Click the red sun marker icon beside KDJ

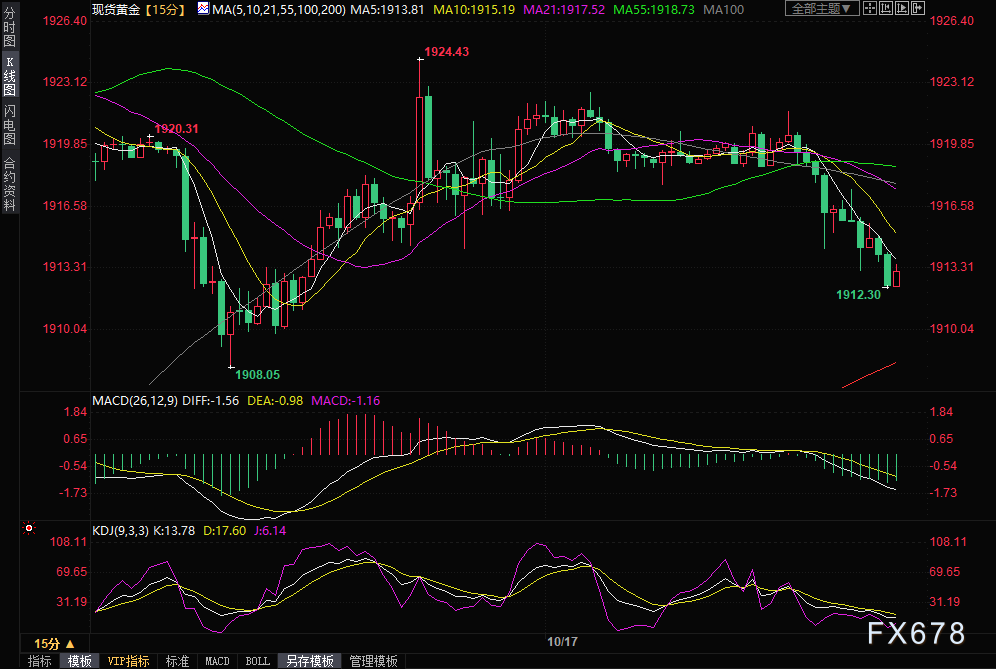29,528
